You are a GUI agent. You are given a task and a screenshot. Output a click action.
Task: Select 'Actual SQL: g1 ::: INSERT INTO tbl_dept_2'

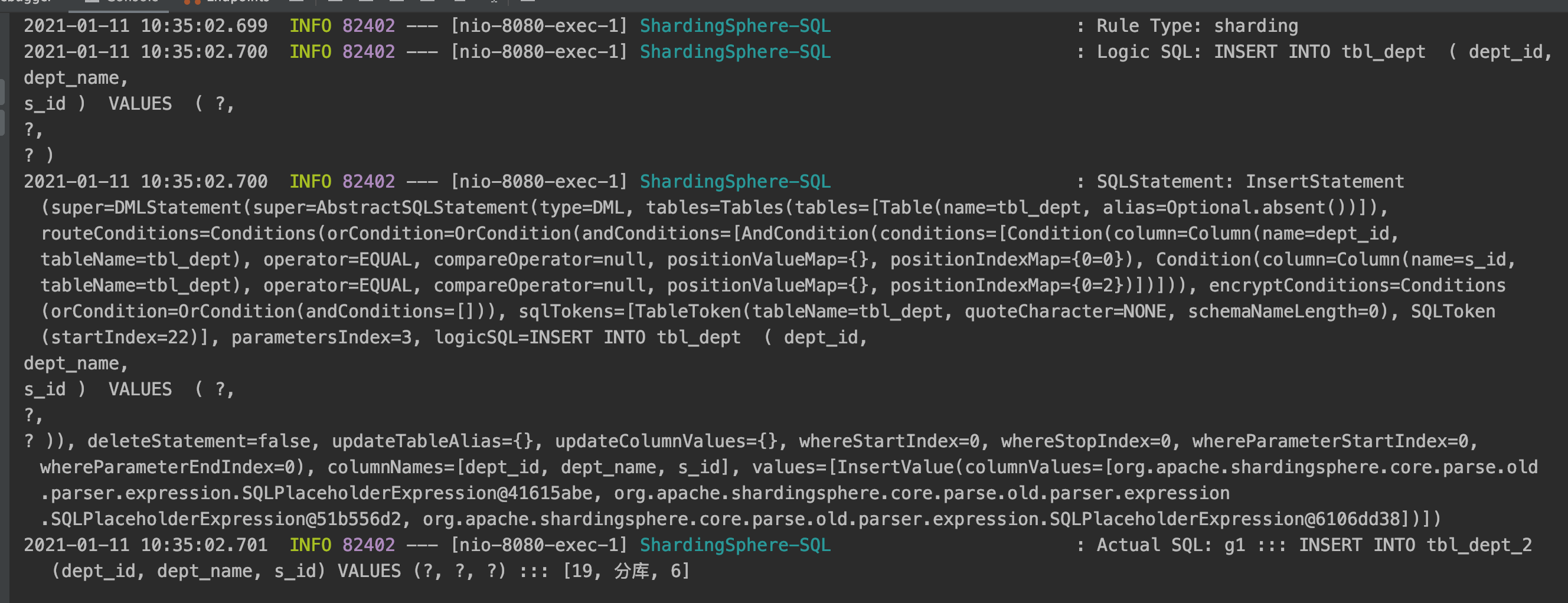tap(1314, 545)
